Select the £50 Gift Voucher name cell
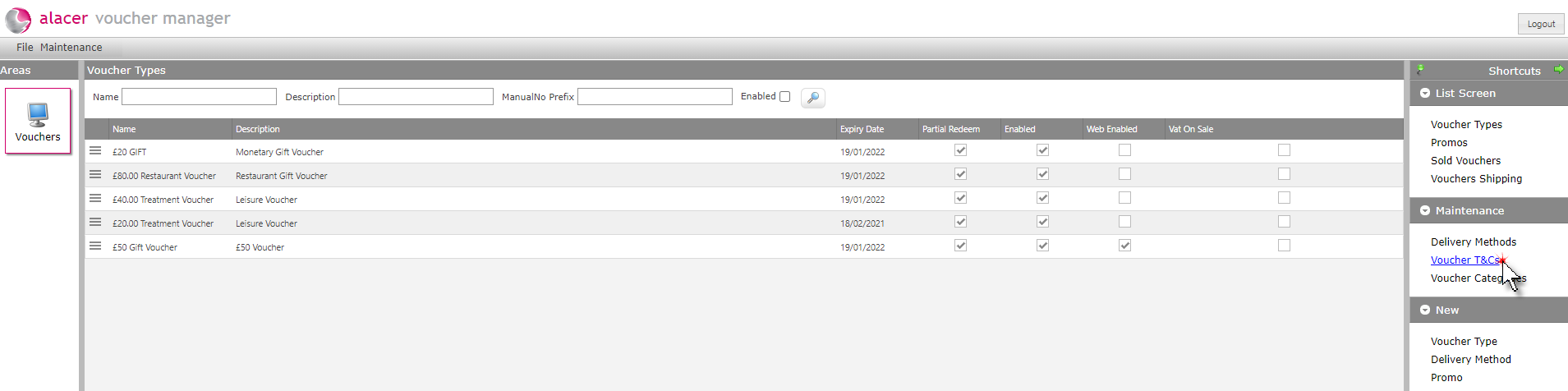 pos(145,247)
